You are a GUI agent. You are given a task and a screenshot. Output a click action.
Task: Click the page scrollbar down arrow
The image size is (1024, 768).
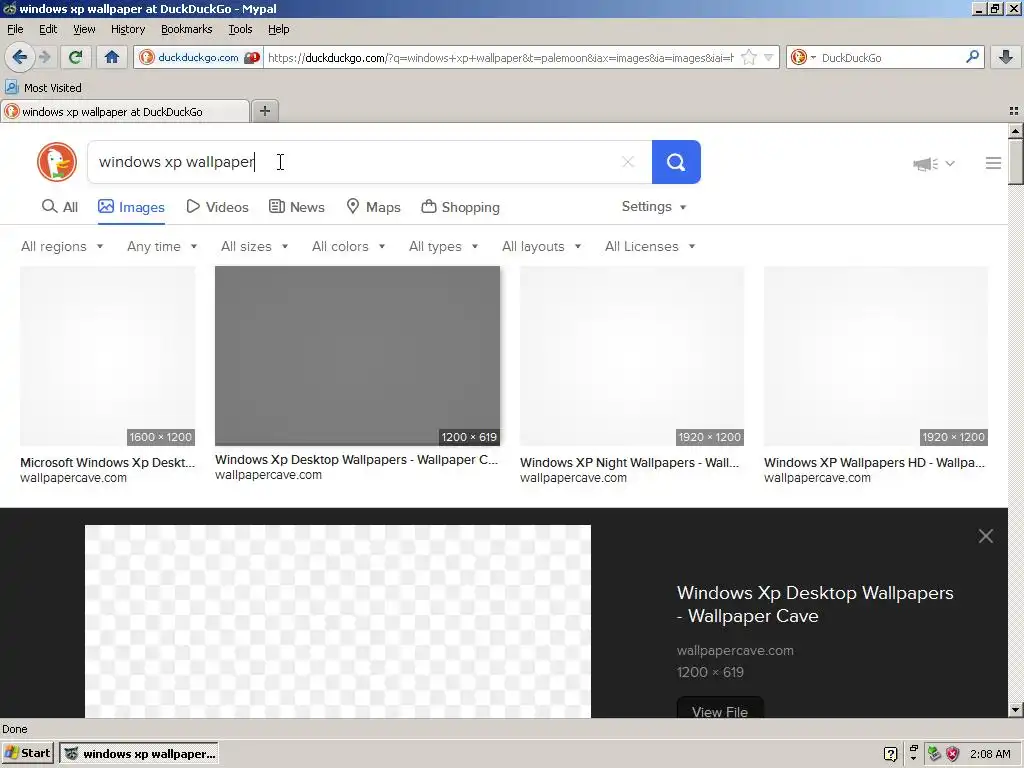coord(1016,710)
